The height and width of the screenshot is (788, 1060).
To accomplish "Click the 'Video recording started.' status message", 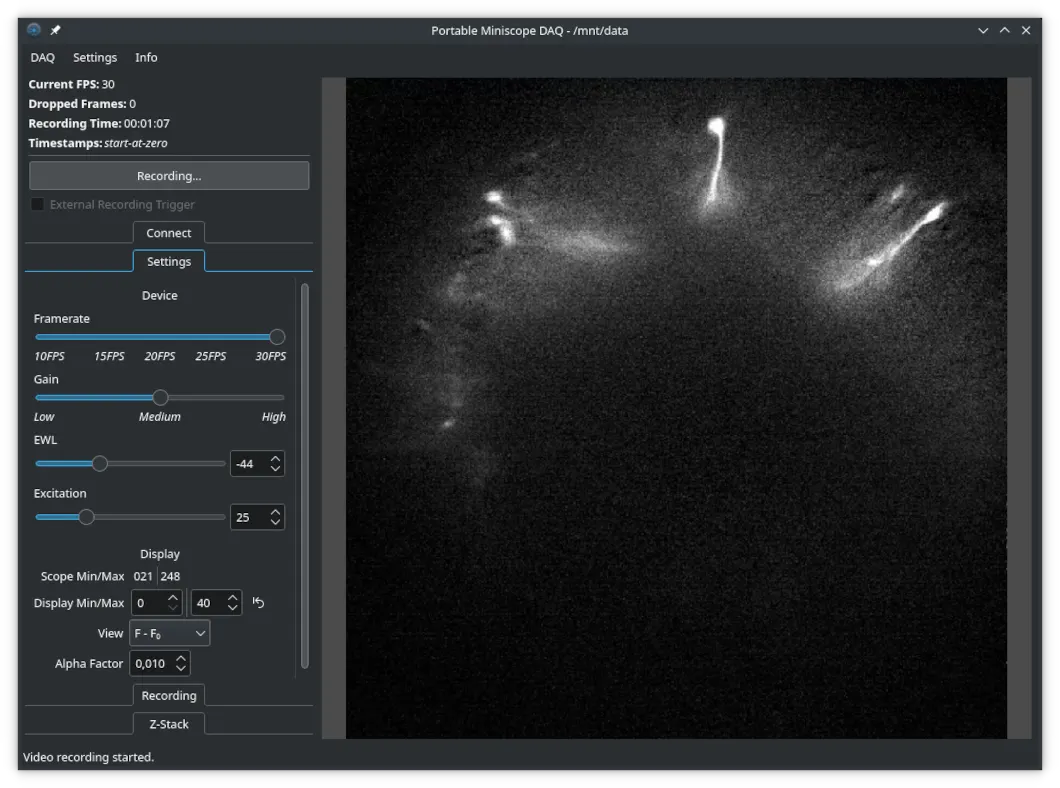I will point(89,757).
